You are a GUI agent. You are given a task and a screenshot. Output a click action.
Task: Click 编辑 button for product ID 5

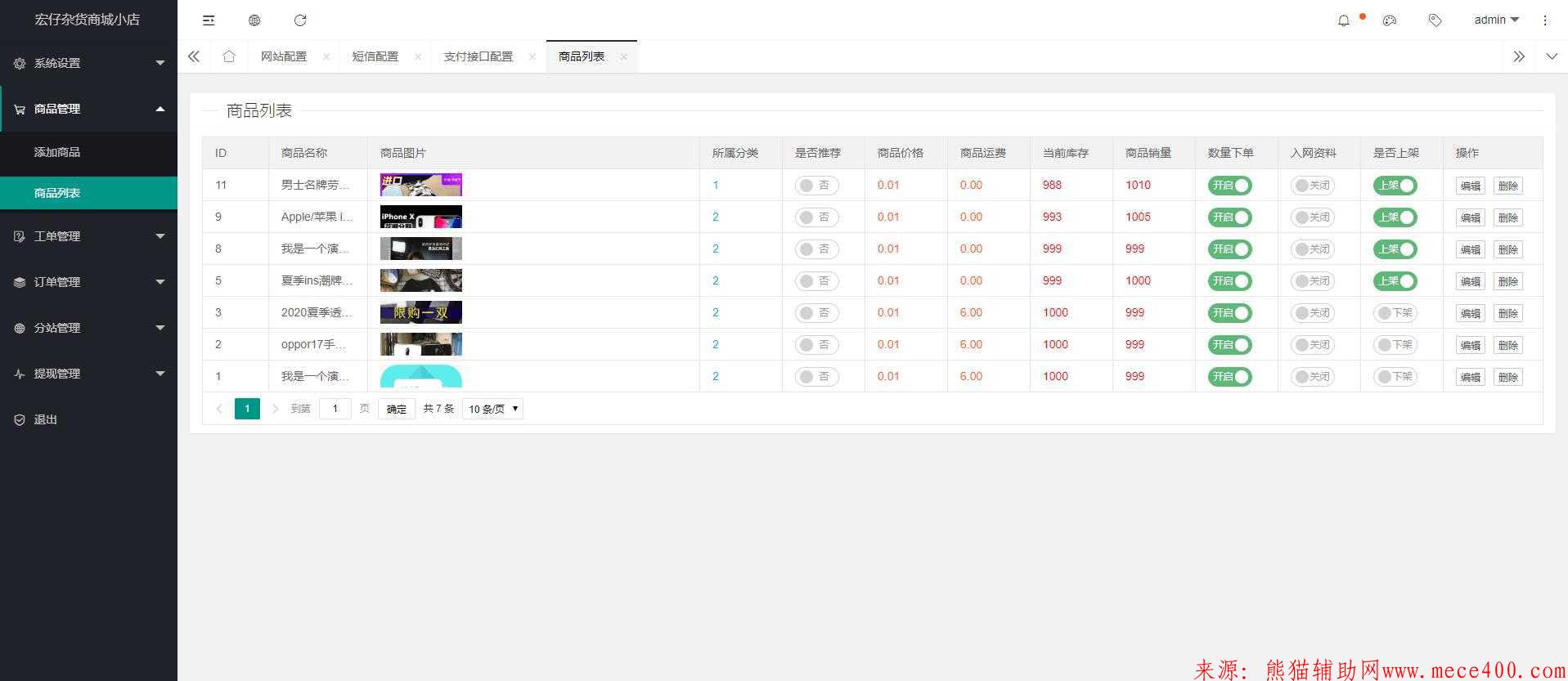pyautogui.click(x=1470, y=281)
